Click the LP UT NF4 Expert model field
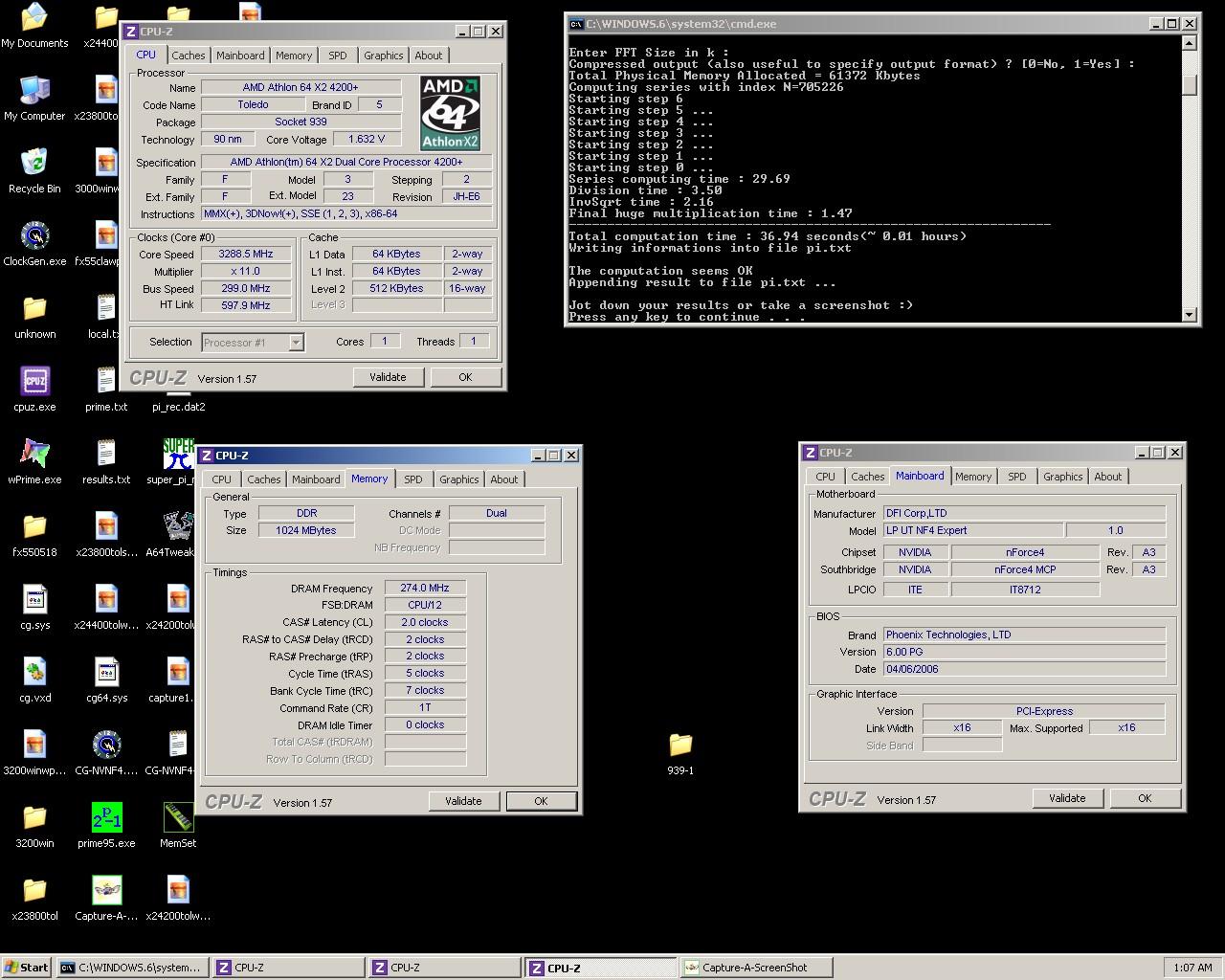This screenshot has width=1225, height=980. tap(972, 530)
